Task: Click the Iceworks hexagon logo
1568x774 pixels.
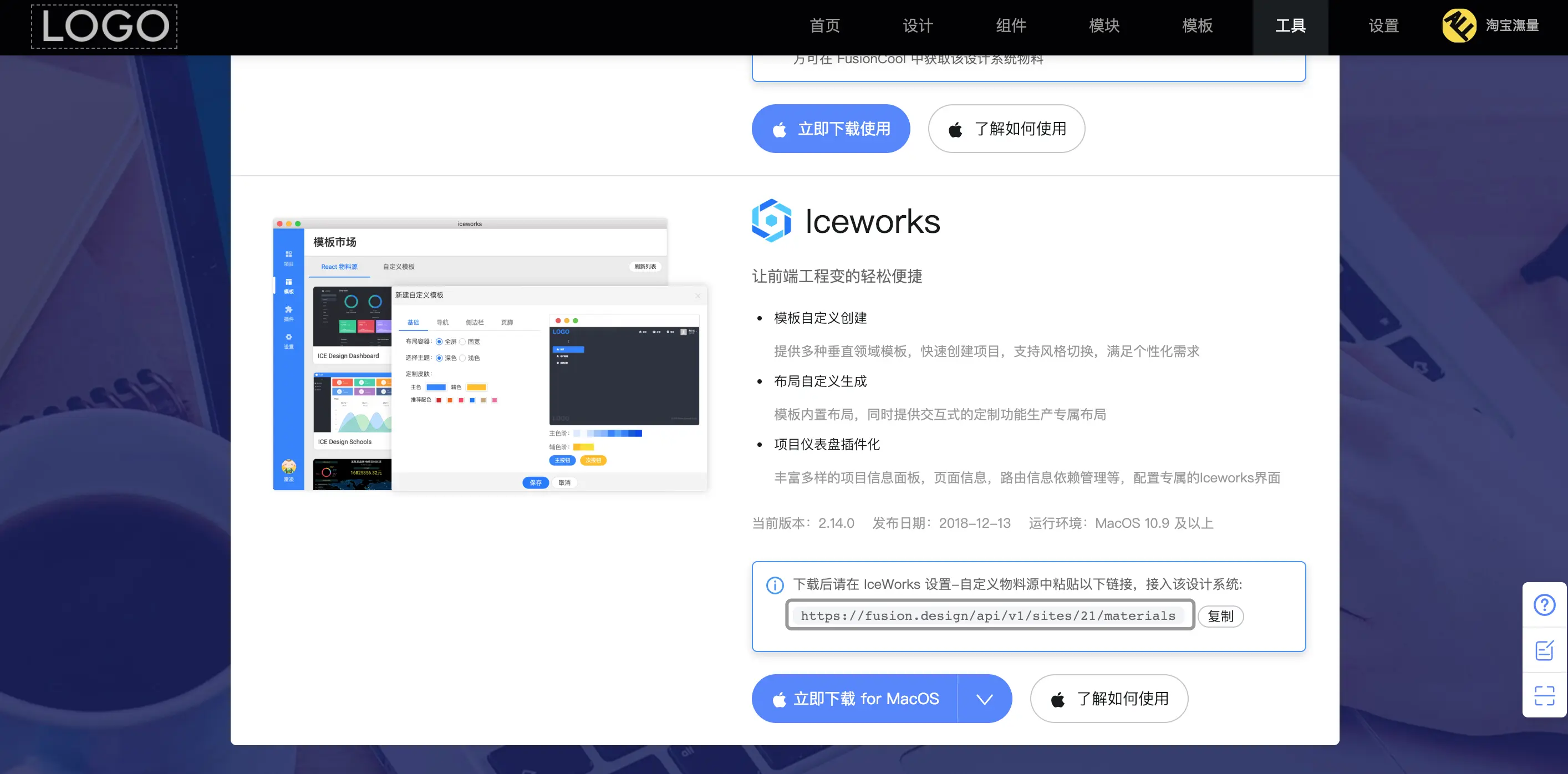Action: (772, 221)
